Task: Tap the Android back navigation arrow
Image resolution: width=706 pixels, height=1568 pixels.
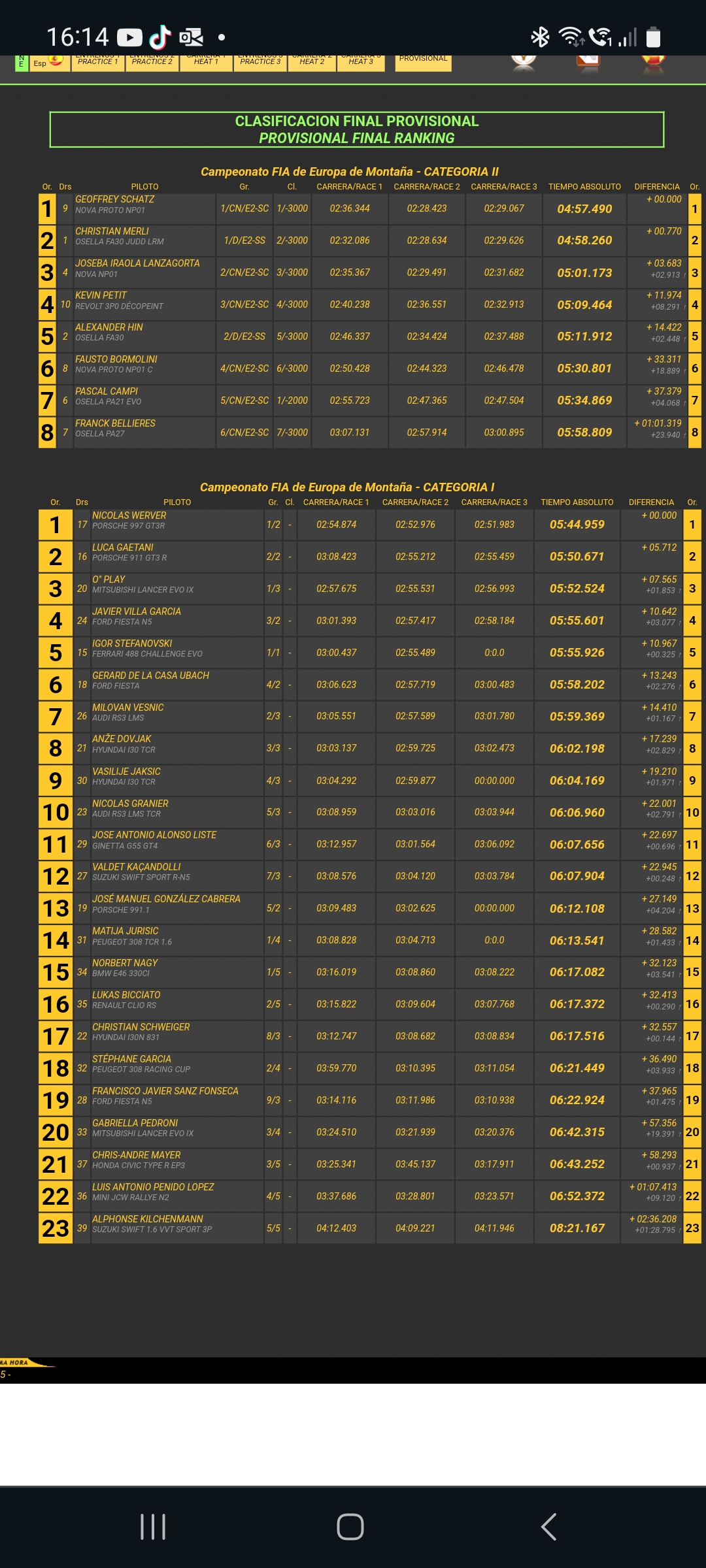Action: pyautogui.click(x=549, y=1527)
